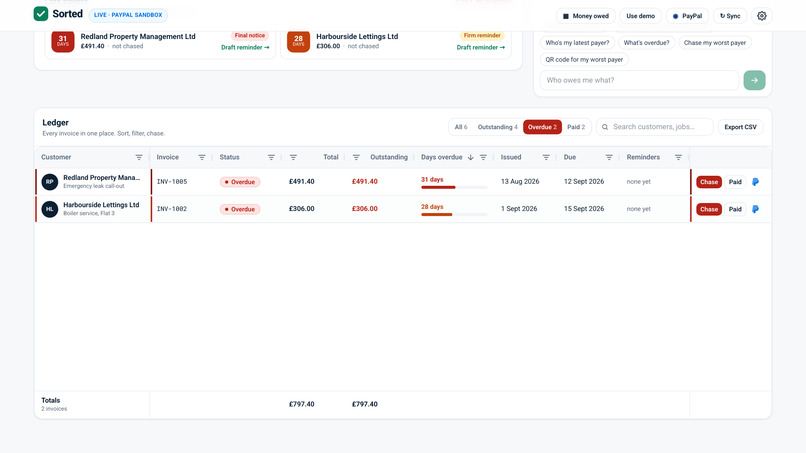
Task: Chase Redland Property Management invoice
Action: click(x=709, y=182)
